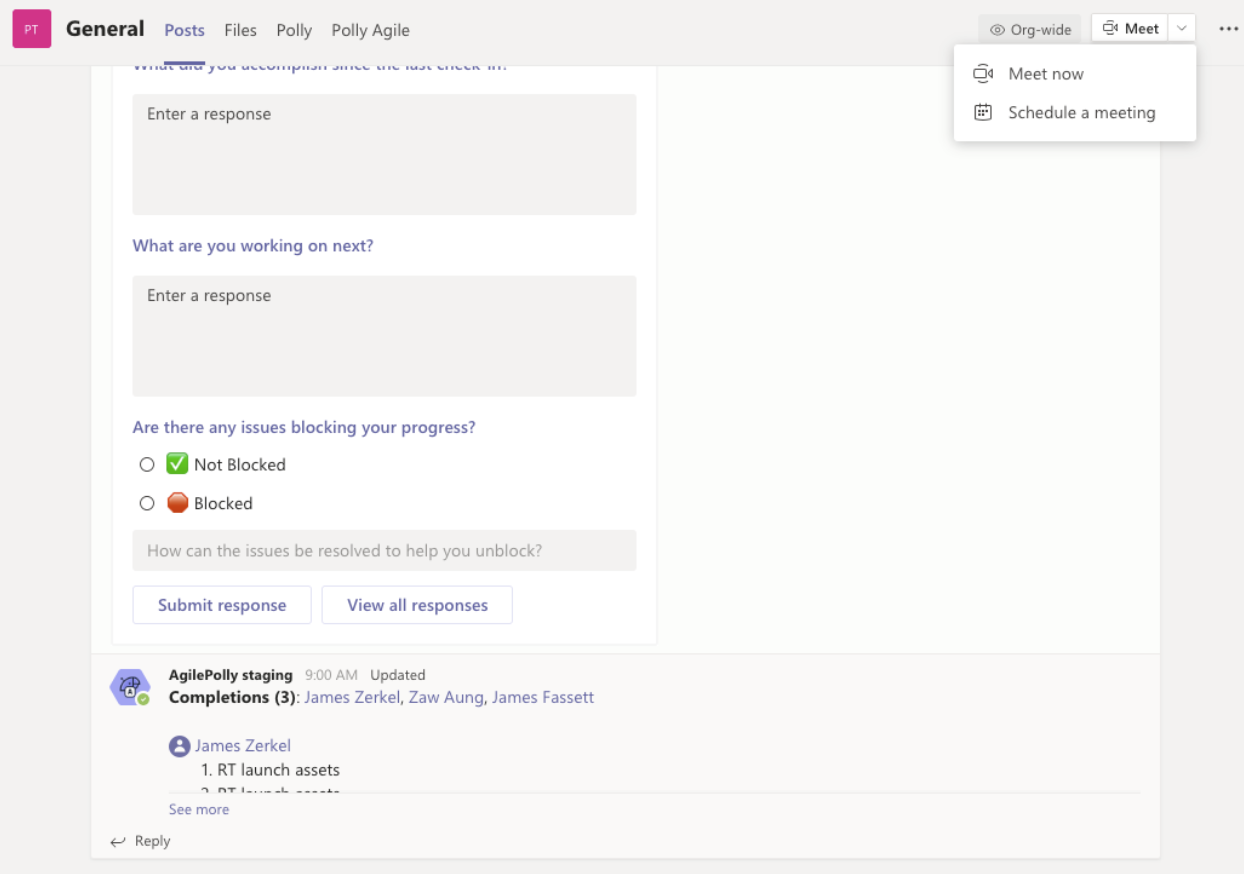Click the Reply arrow icon
The height and width of the screenshot is (874, 1244).
coord(118,842)
